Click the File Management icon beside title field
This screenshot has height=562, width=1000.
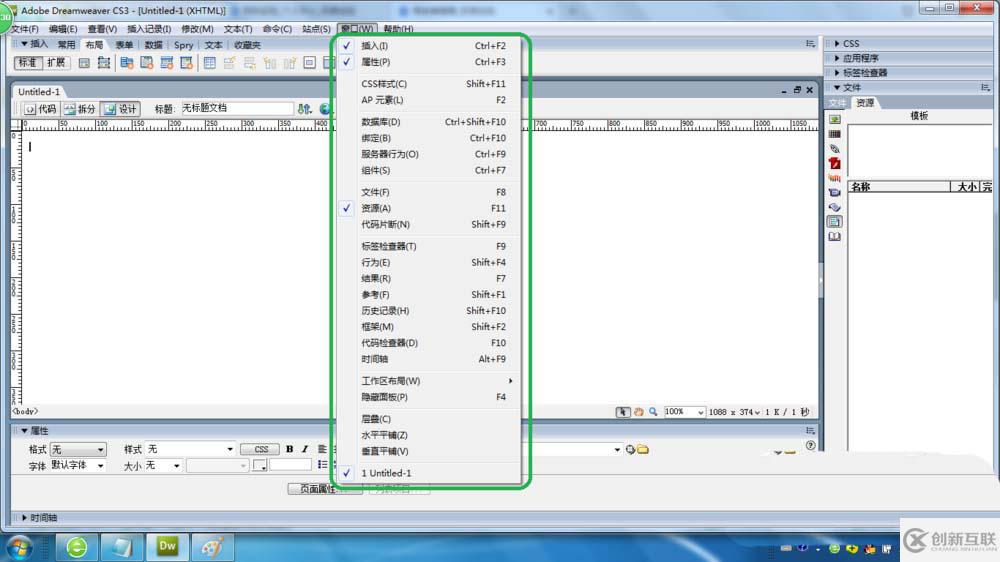(x=304, y=109)
